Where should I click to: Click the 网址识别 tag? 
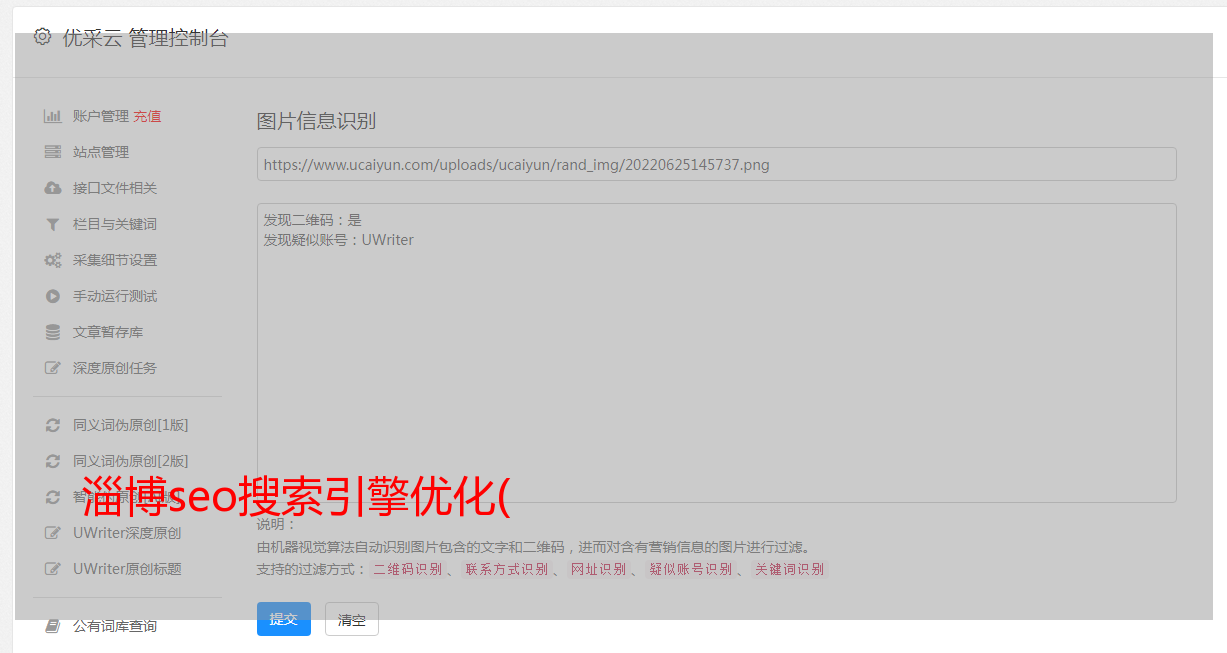pos(598,569)
